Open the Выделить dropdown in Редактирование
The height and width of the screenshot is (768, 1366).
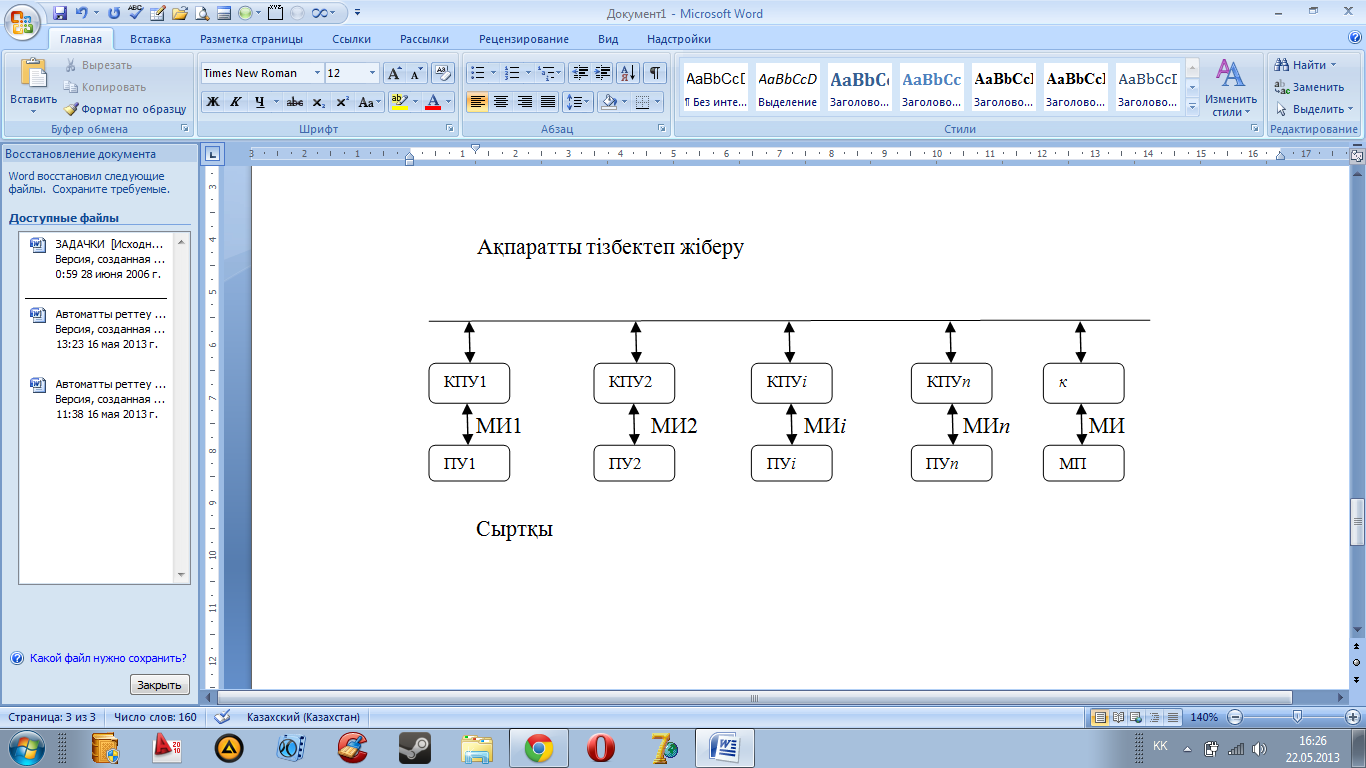tap(1316, 109)
